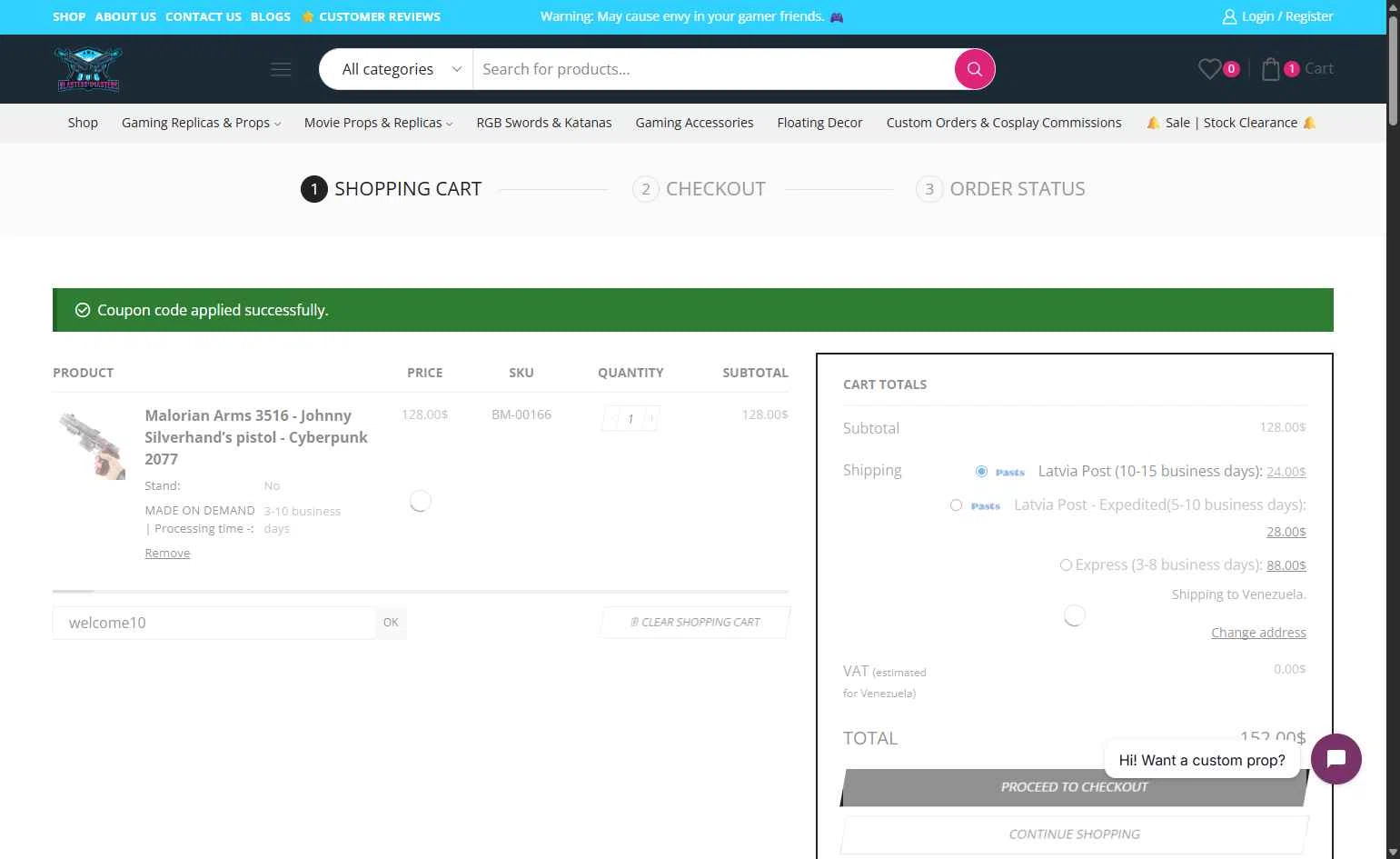Open CUSTOMER REVIEWS page
The height and width of the screenshot is (859, 1400).
click(371, 16)
